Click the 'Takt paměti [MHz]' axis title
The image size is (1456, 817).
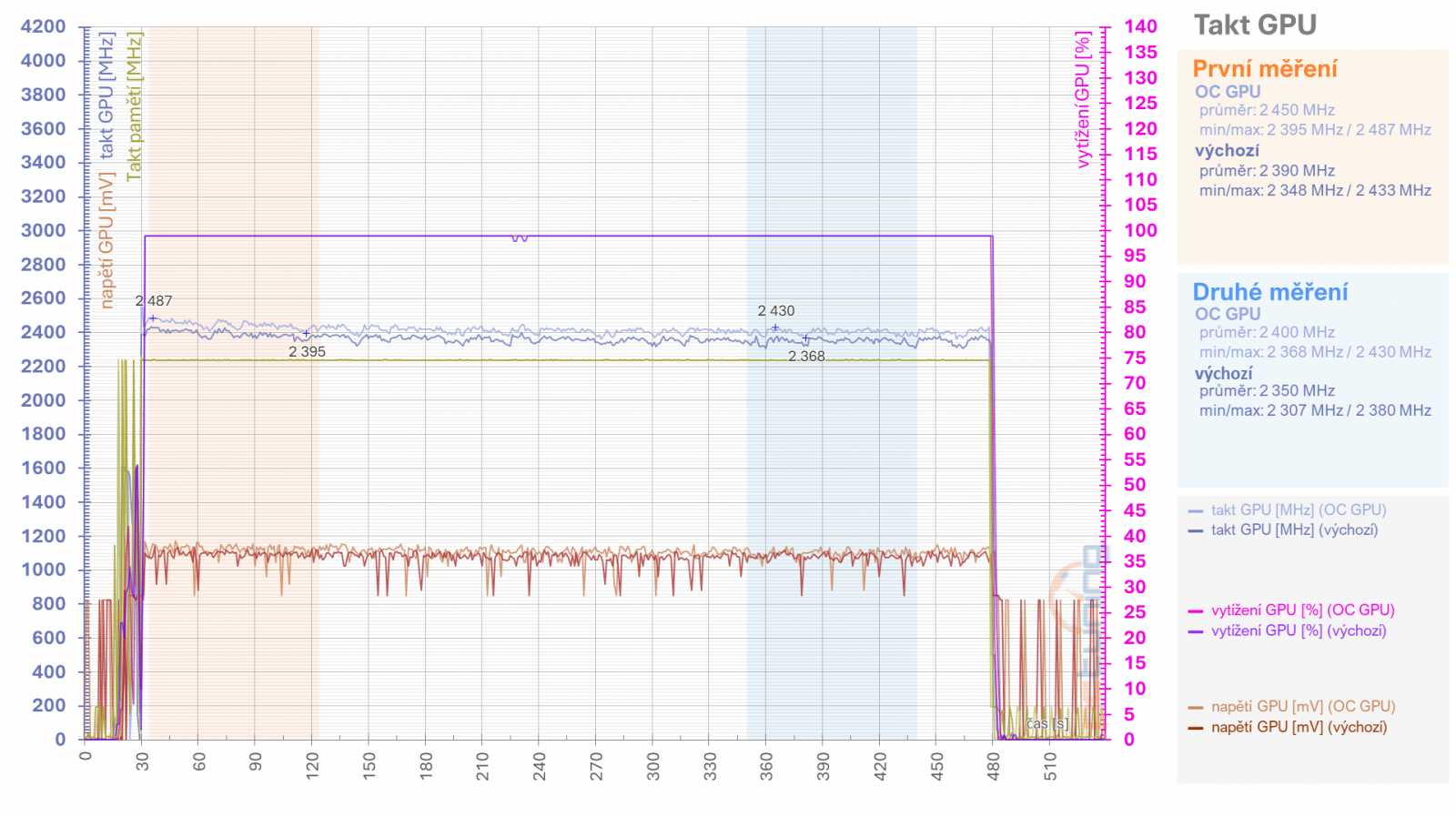coord(134,106)
